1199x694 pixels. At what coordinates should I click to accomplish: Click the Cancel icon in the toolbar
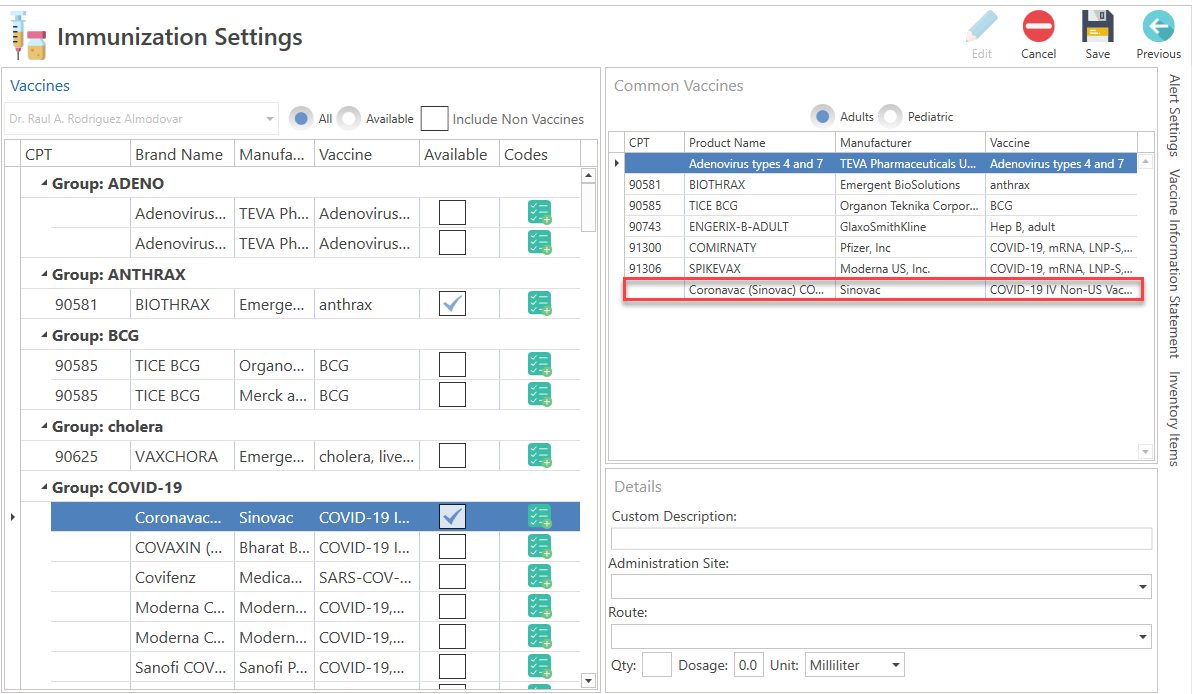coord(1038,27)
